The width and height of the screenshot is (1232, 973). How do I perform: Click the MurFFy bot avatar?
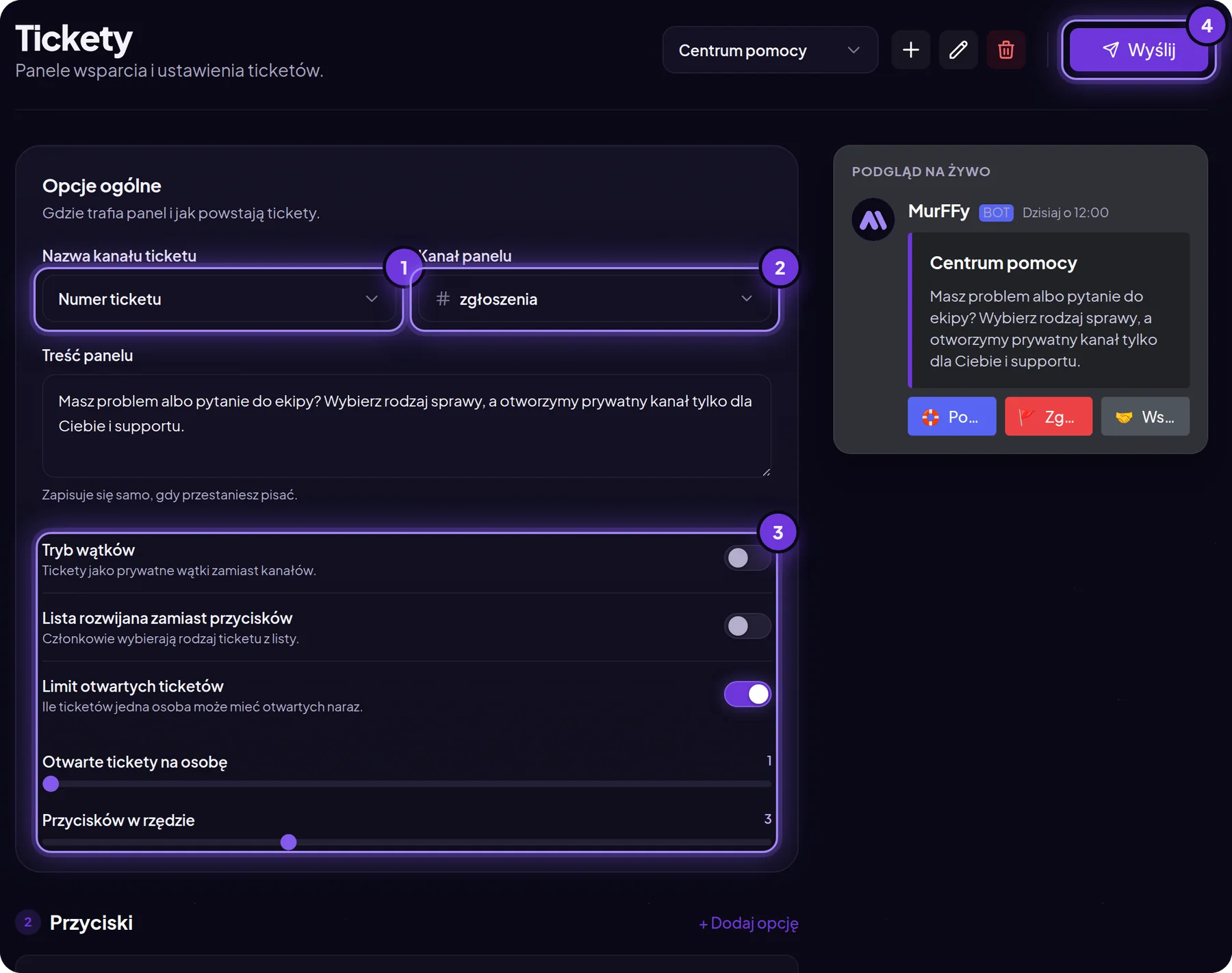873,220
